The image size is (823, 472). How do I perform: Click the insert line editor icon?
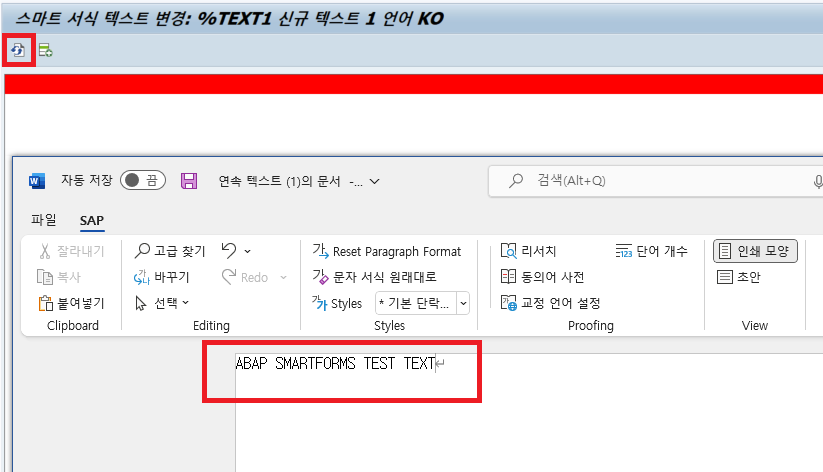tap(46, 50)
